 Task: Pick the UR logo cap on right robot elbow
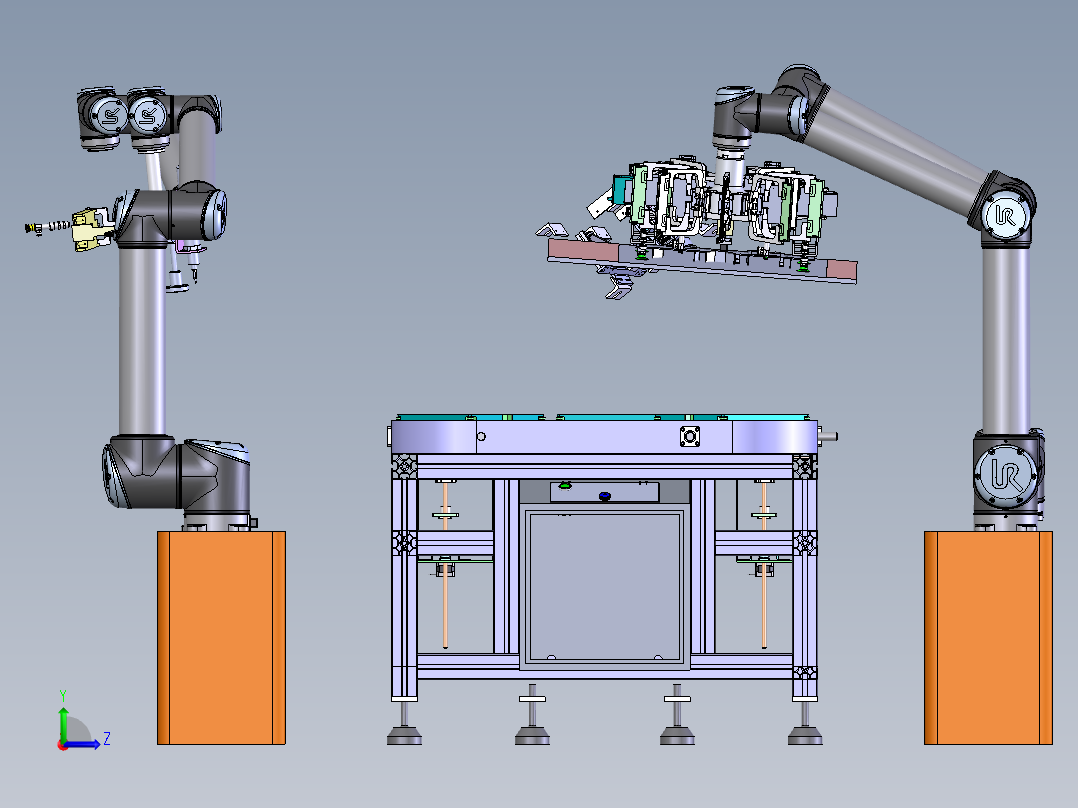(1006, 217)
